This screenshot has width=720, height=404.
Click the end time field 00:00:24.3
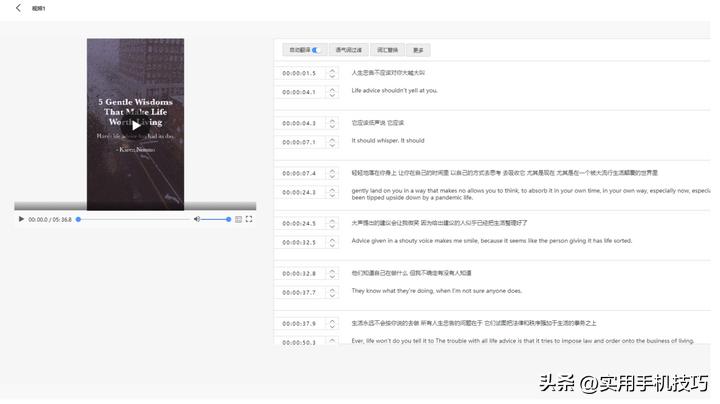[301, 192]
